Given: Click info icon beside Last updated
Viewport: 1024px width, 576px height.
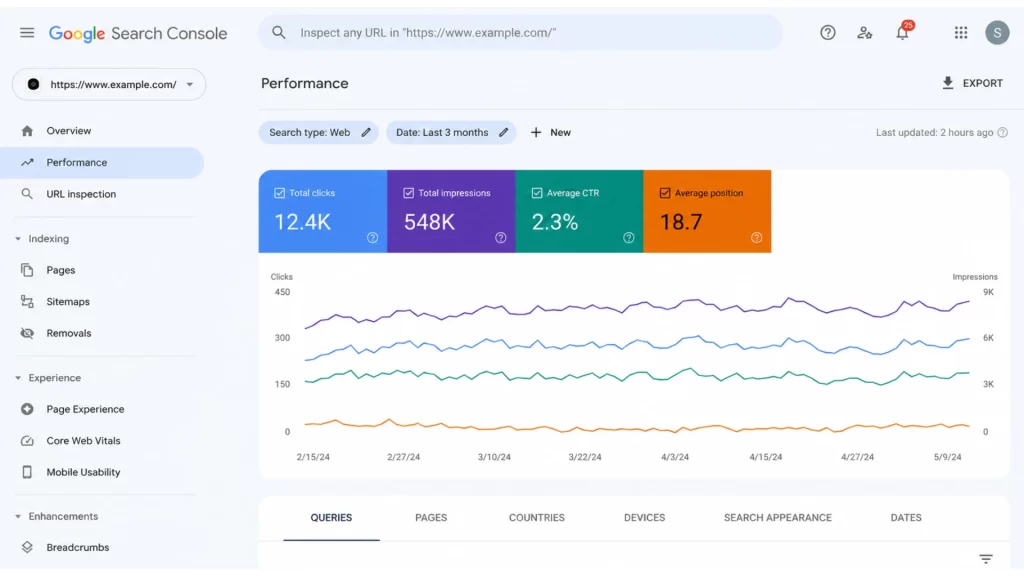Looking at the screenshot, I should point(1002,133).
